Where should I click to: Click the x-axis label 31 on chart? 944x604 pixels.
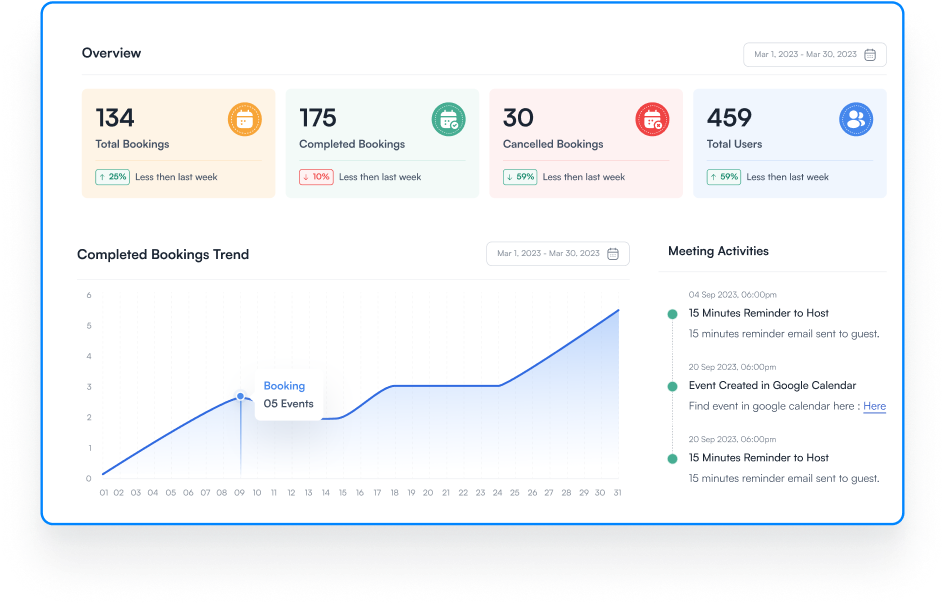pos(616,493)
